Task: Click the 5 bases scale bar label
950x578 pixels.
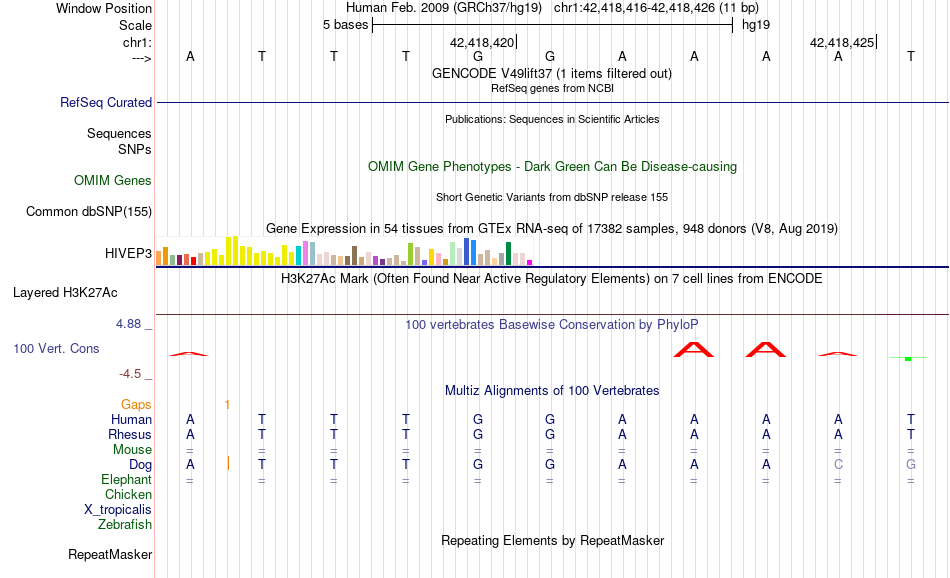Action: pyautogui.click(x=345, y=25)
